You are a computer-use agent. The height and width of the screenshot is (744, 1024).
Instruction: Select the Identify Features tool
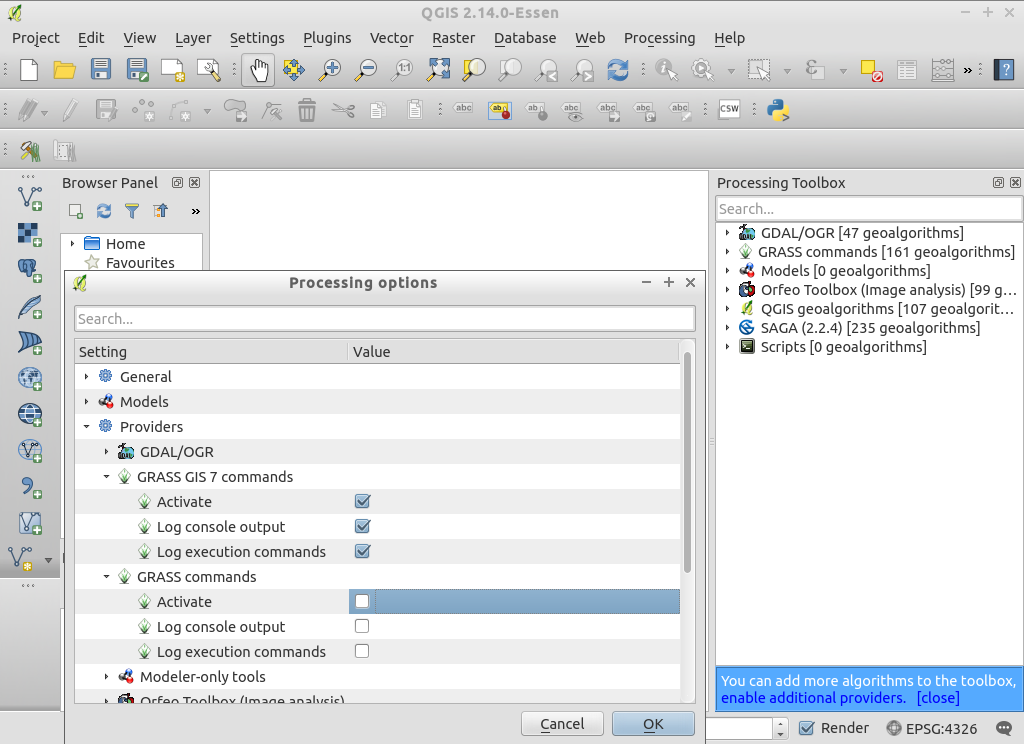click(667, 69)
